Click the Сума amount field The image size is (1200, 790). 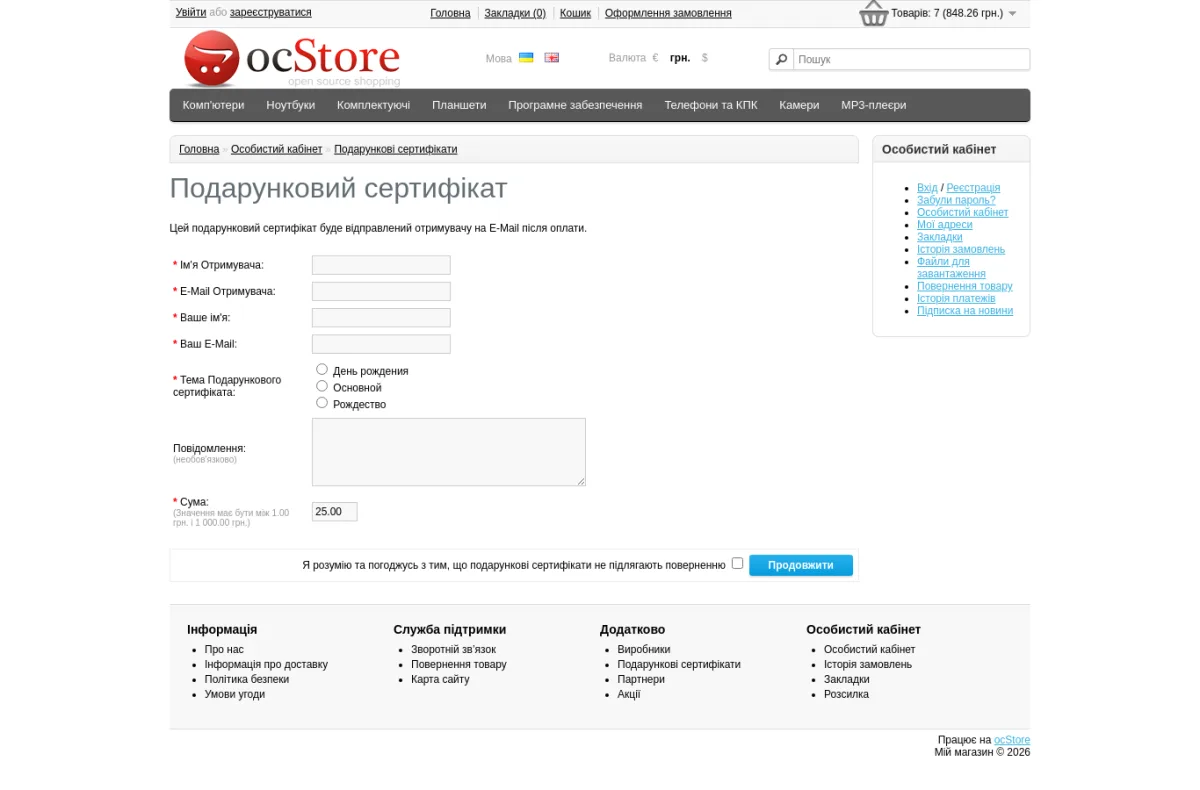pyautogui.click(x=334, y=512)
